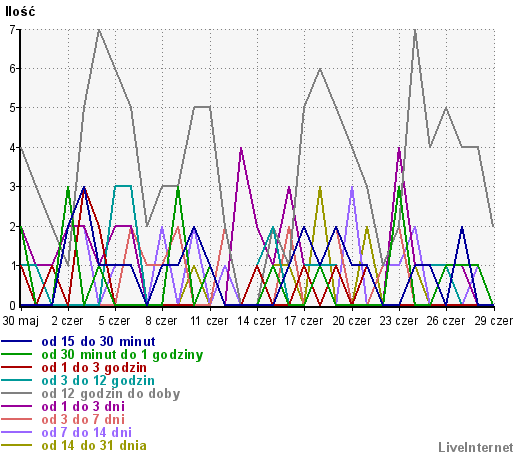Click the '14 czer' date axis label
520x457 pixels.
click(257, 321)
